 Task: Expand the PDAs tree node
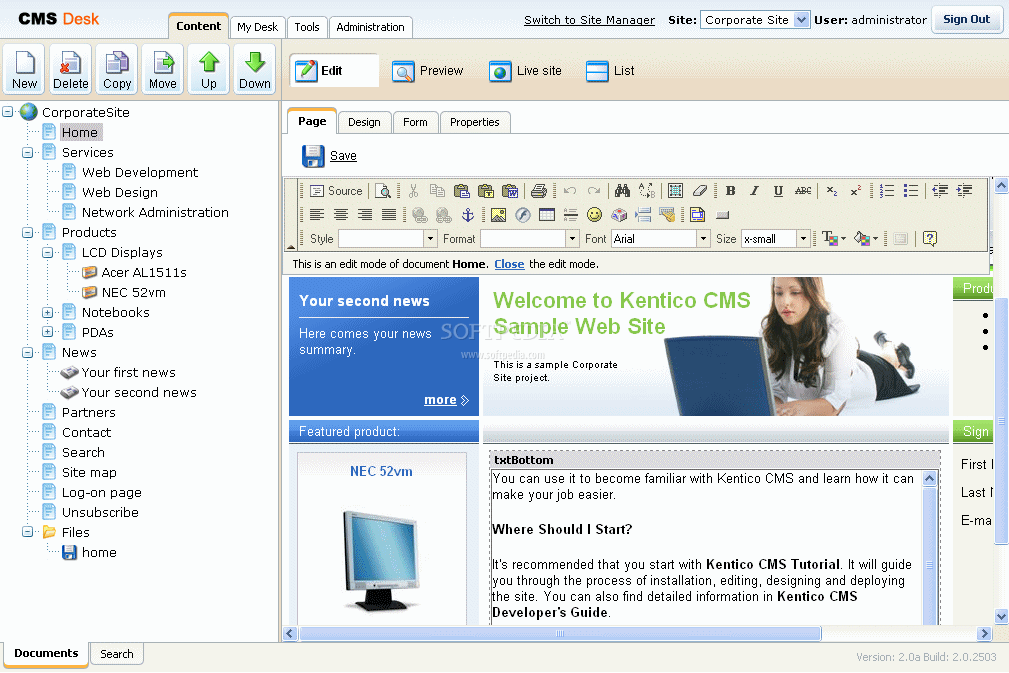point(48,333)
